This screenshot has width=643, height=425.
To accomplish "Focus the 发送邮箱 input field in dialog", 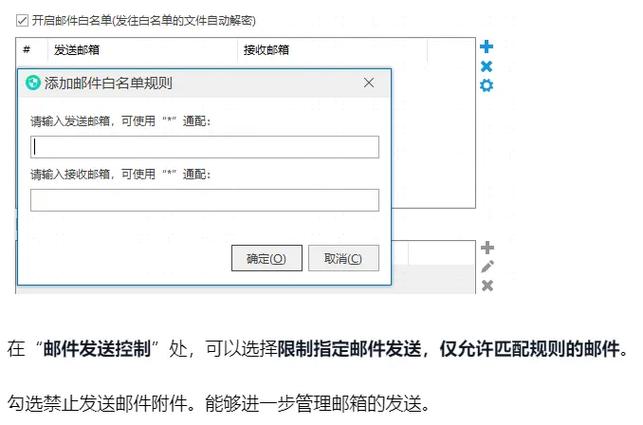I will pyautogui.click(x=205, y=147).
